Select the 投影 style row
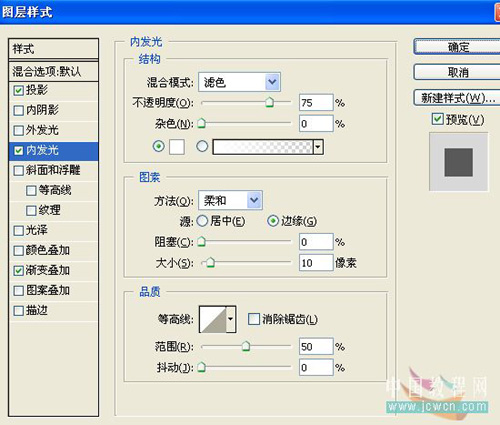This screenshot has width=500, height=425. pyautogui.click(x=53, y=91)
